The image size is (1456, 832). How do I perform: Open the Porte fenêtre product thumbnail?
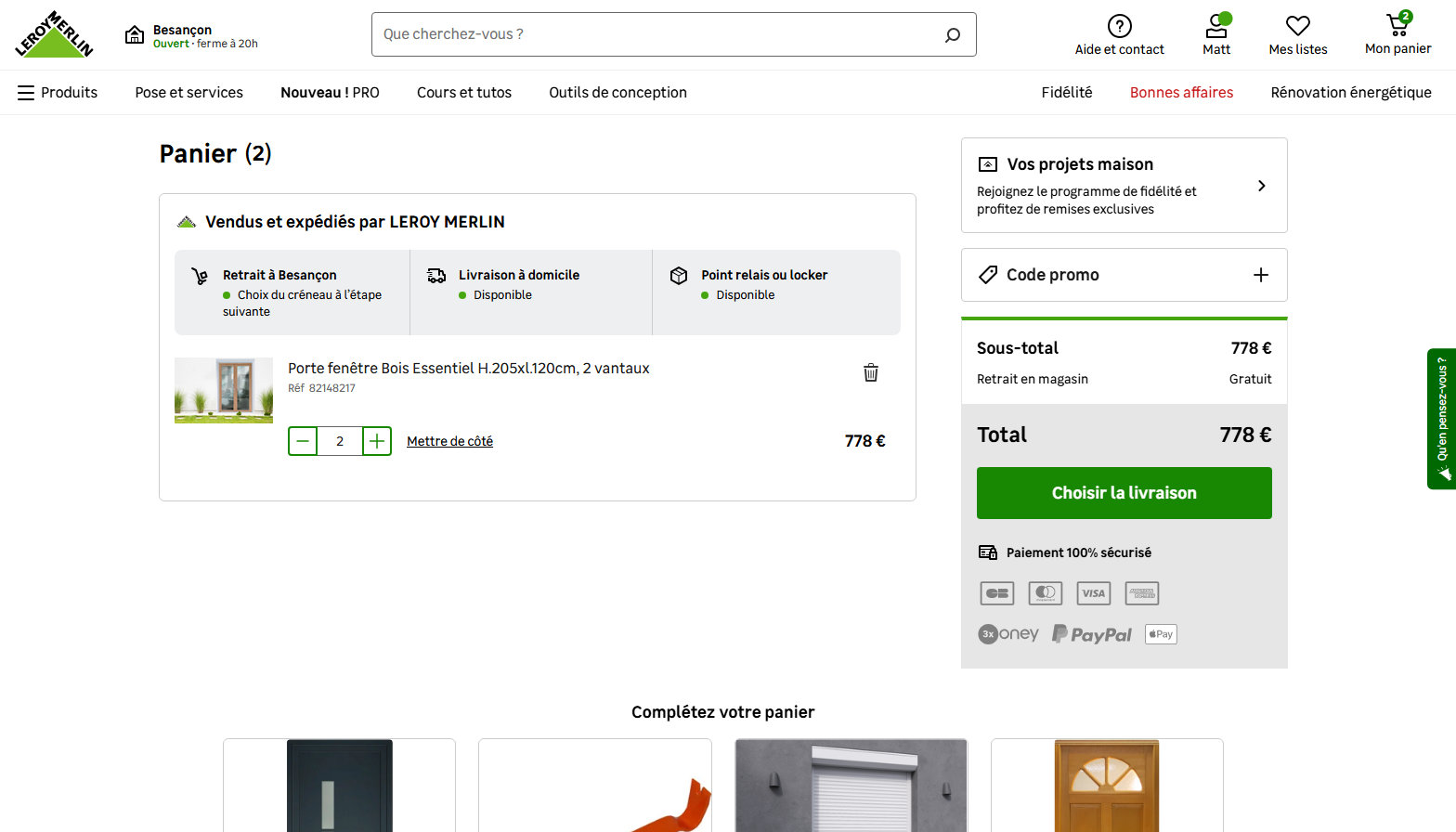click(x=224, y=390)
